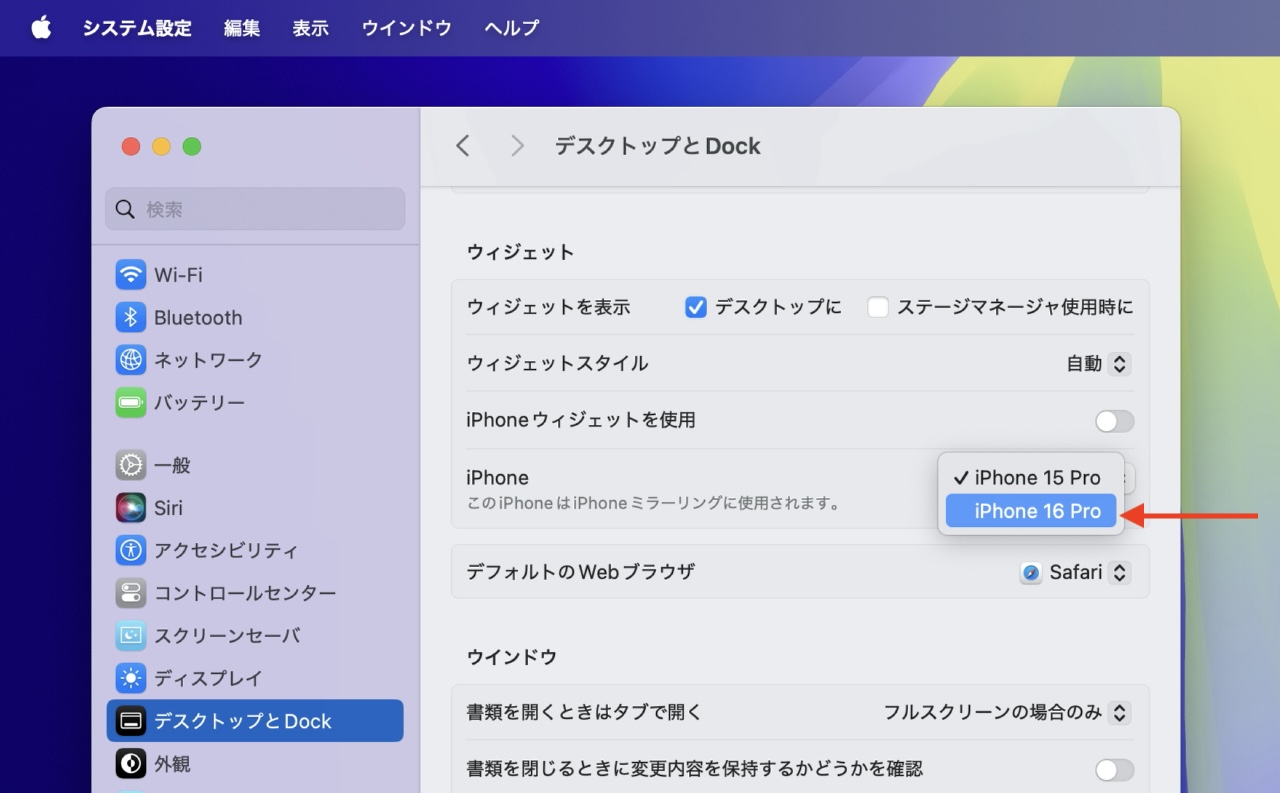Select スクリーンセーバ label in sidebar

[x=227, y=635]
